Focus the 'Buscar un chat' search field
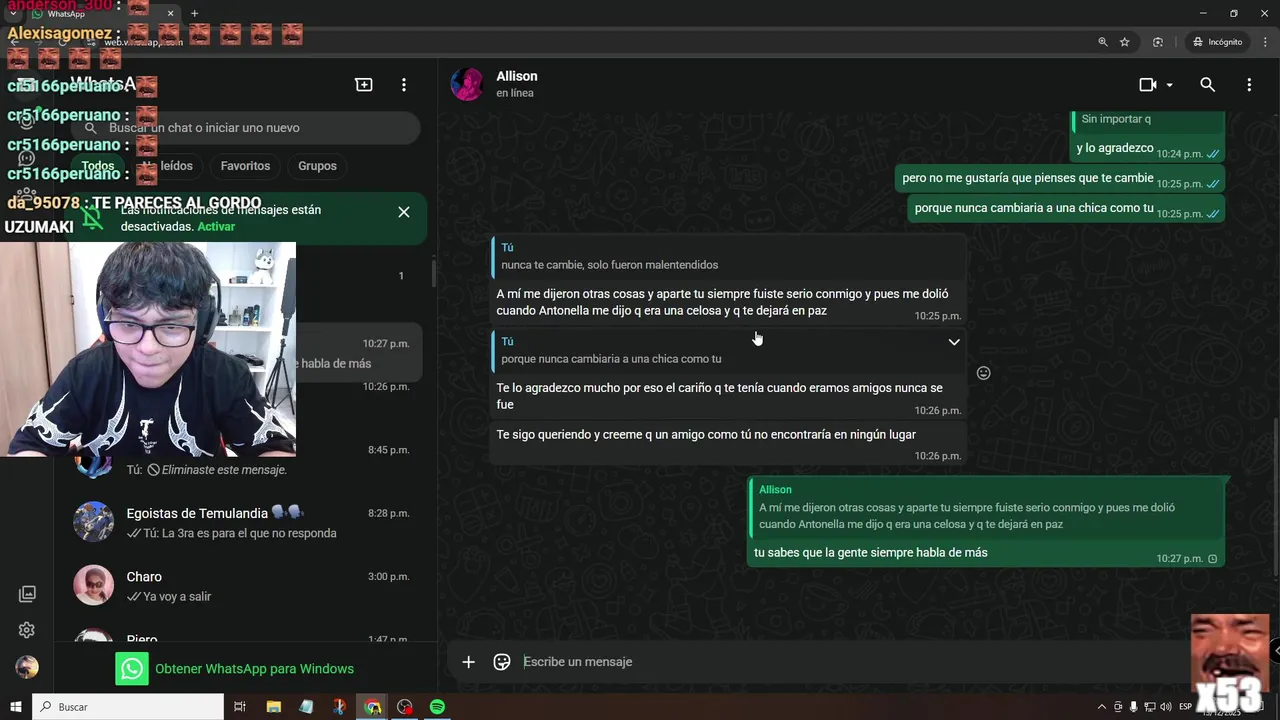The image size is (1280, 720). (x=246, y=128)
